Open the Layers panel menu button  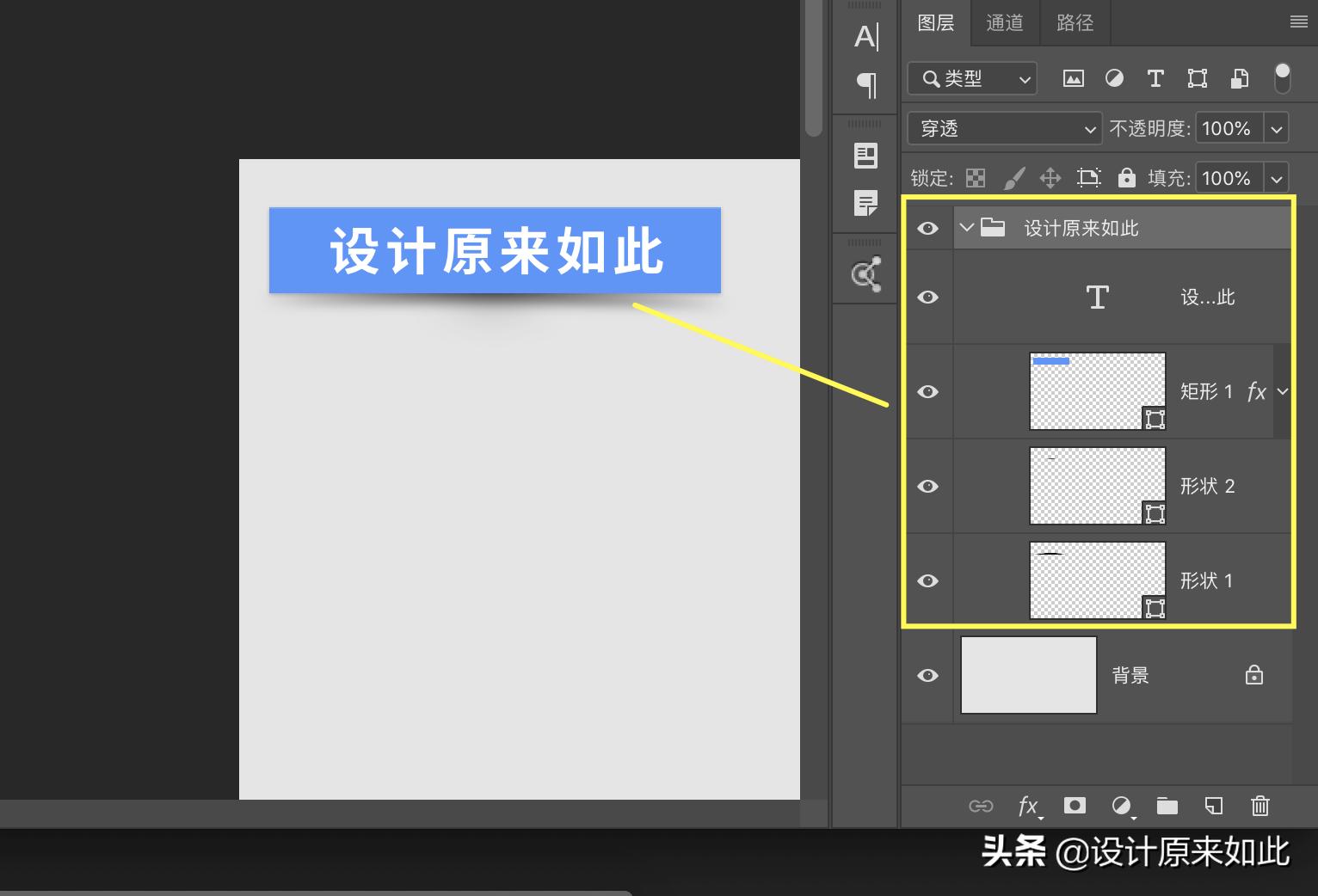1297,21
